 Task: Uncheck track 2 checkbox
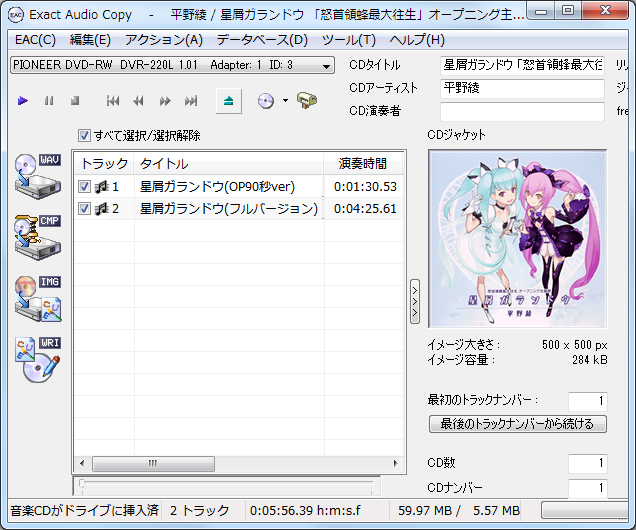85,209
